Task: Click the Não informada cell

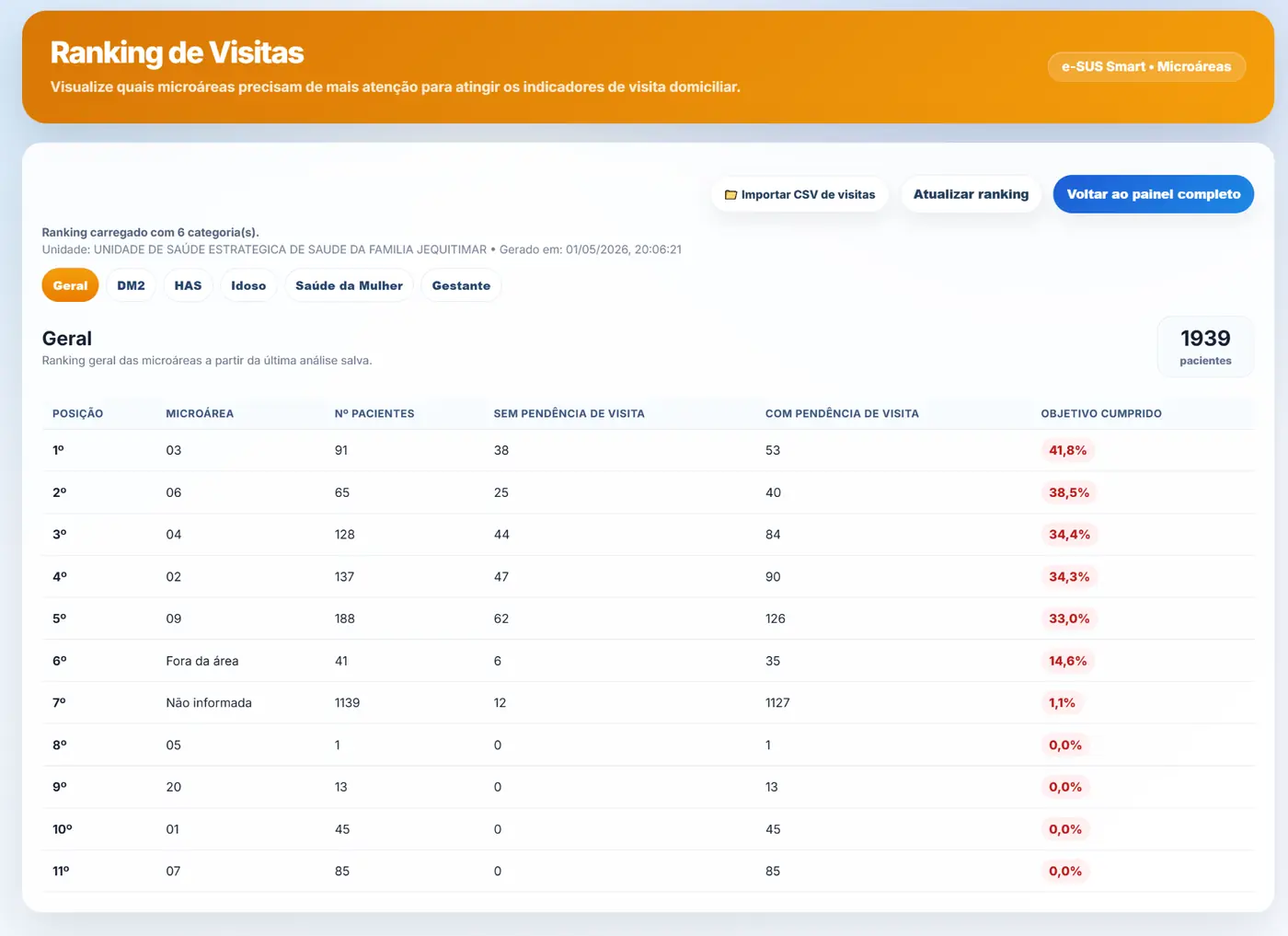Action: (209, 702)
